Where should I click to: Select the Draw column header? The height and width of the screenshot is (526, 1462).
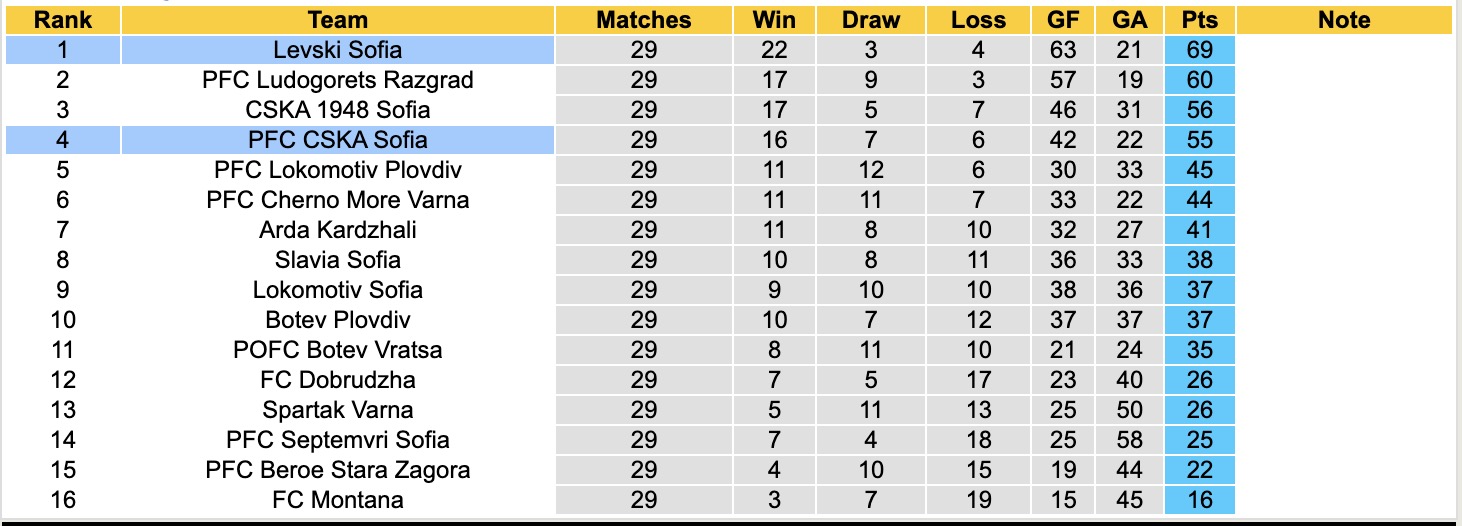(870, 20)
